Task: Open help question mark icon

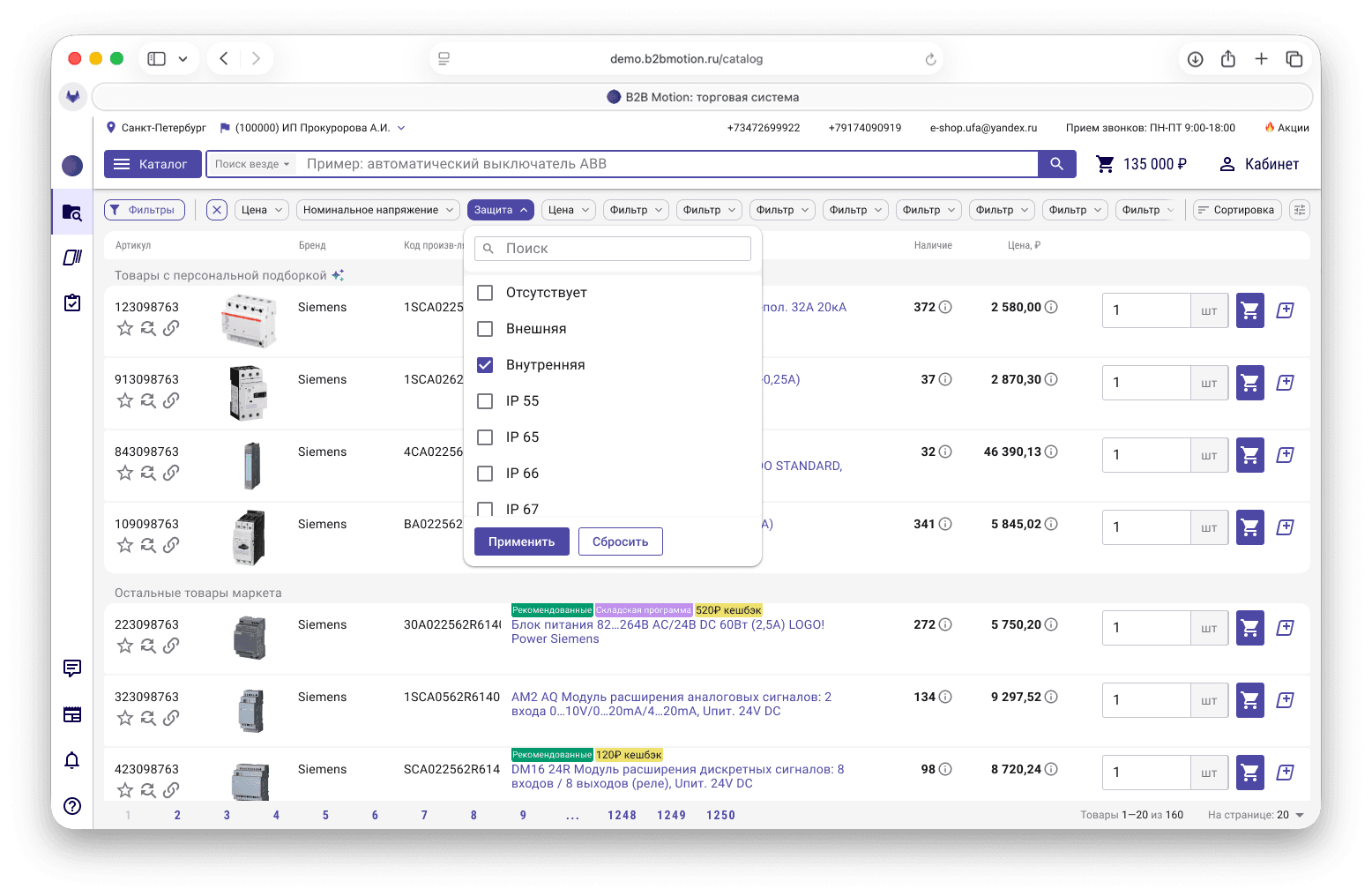Action: (72, 806)
